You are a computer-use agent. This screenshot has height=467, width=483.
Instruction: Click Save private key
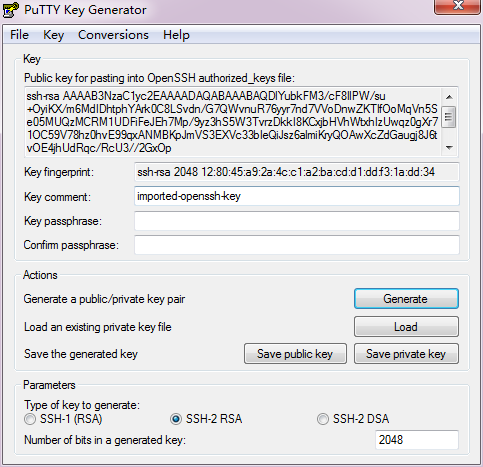coord(406,354)
